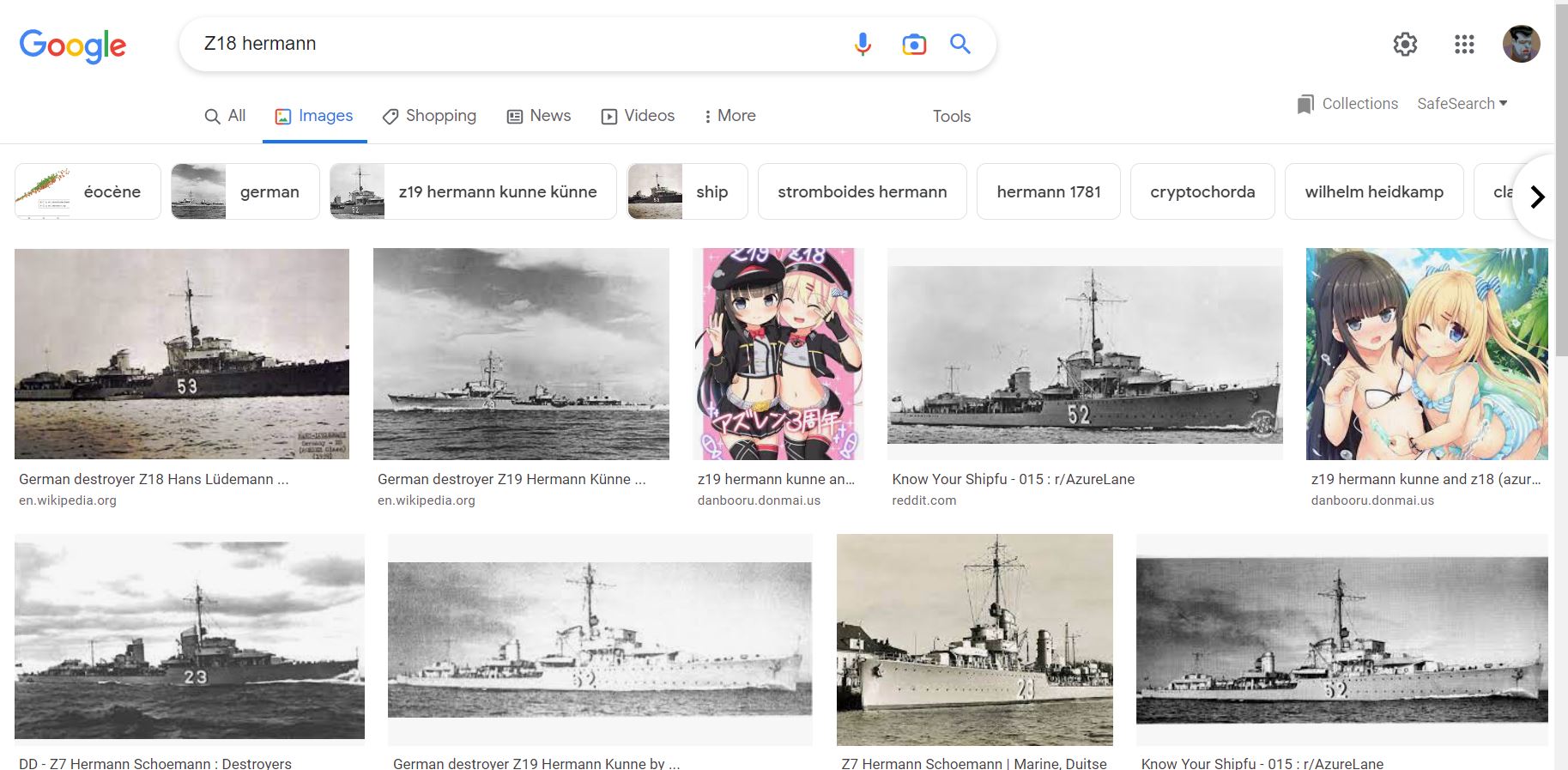Submit search with magnifying glass icon
This screenshot has height=770, width=1568.
click(x=960, y=44)
